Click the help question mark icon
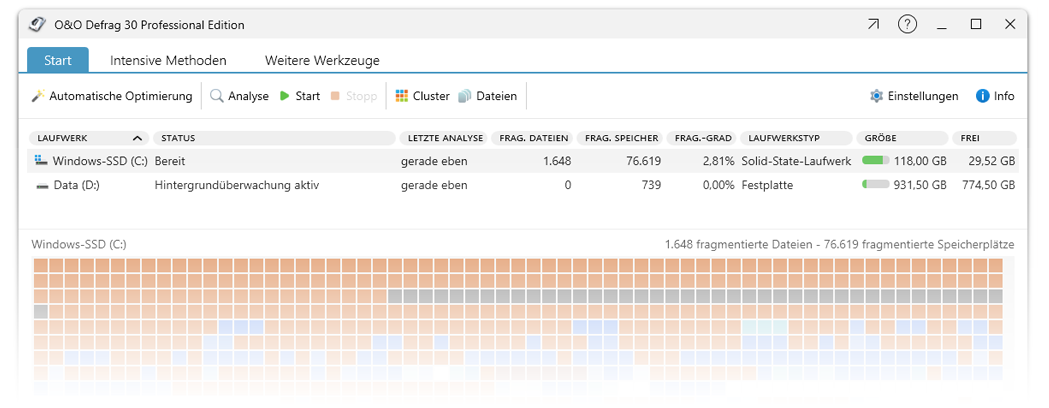 pos(907,24)
